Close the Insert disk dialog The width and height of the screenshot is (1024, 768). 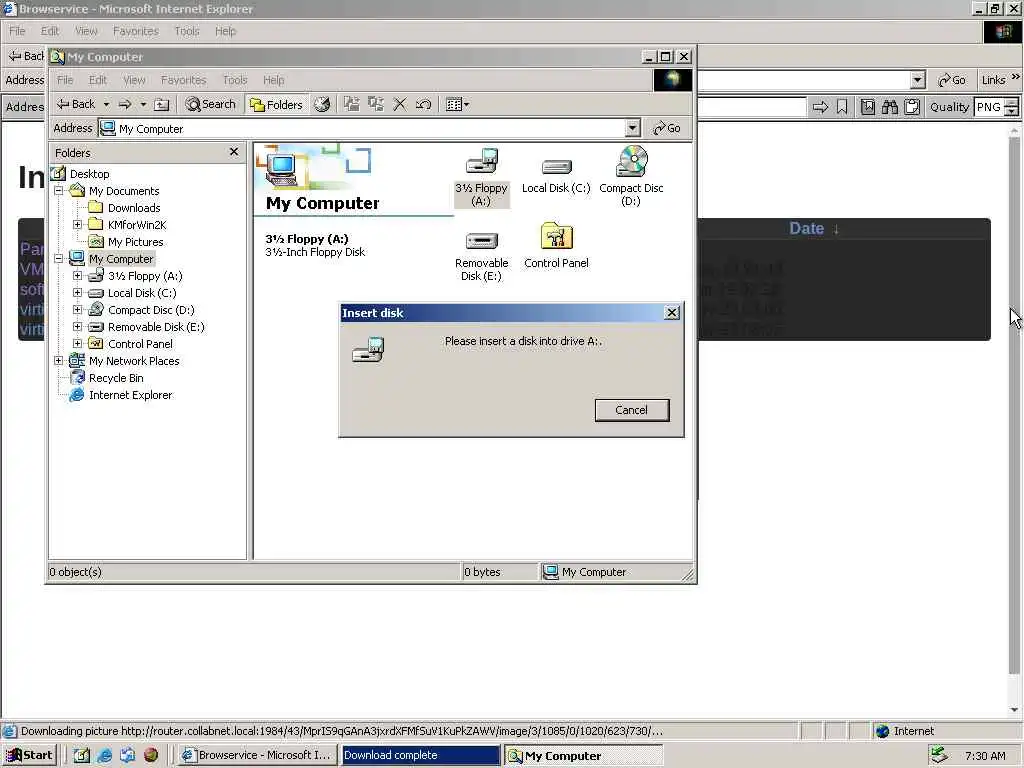[671, 313]
